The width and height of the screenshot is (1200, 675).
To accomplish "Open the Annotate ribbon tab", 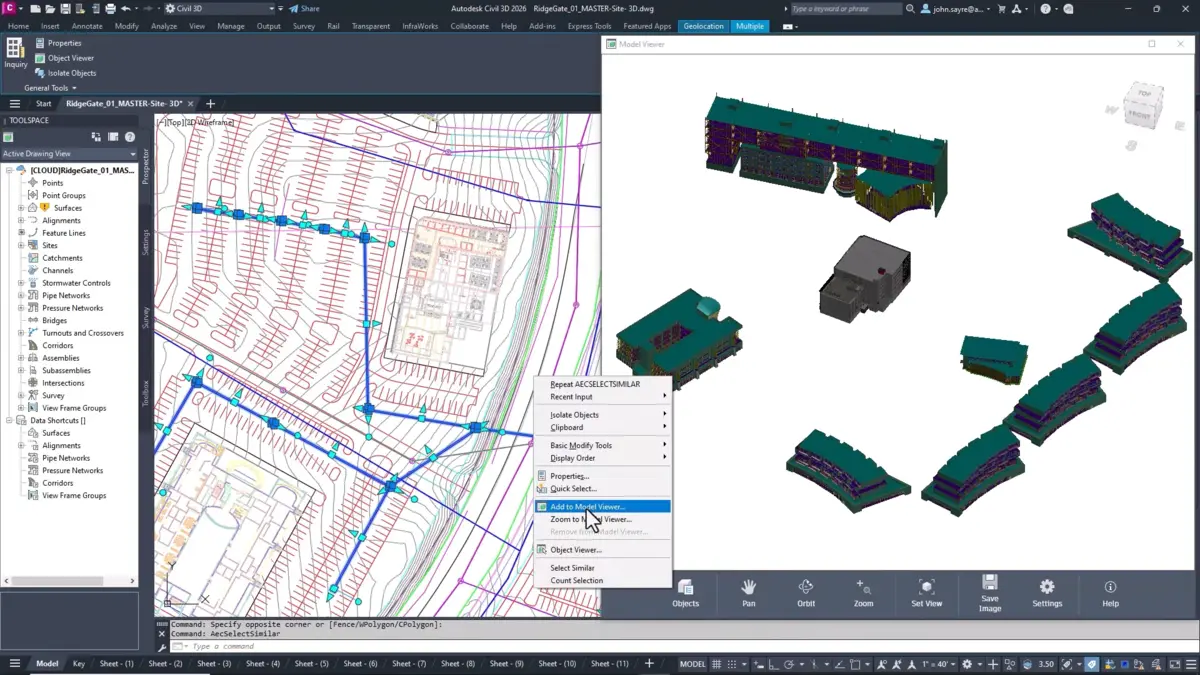I will coord(87,26).
